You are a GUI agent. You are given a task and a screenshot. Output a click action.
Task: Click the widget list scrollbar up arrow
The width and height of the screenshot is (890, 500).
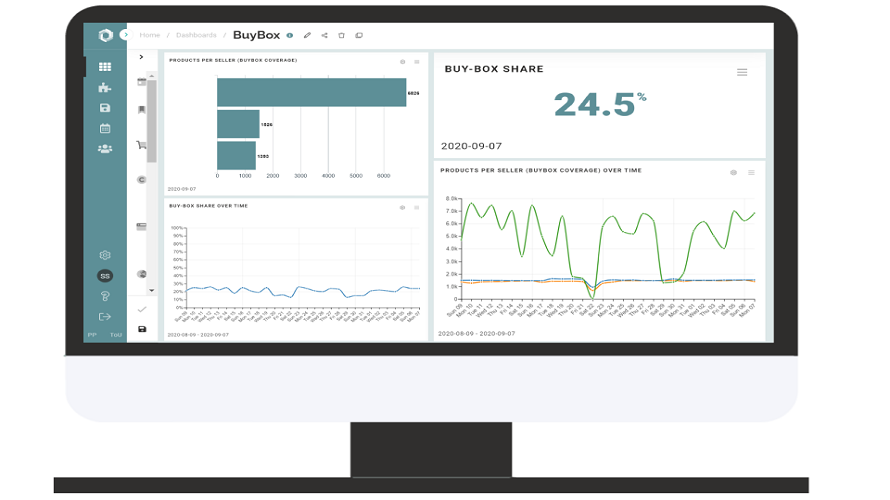point(152,75)
